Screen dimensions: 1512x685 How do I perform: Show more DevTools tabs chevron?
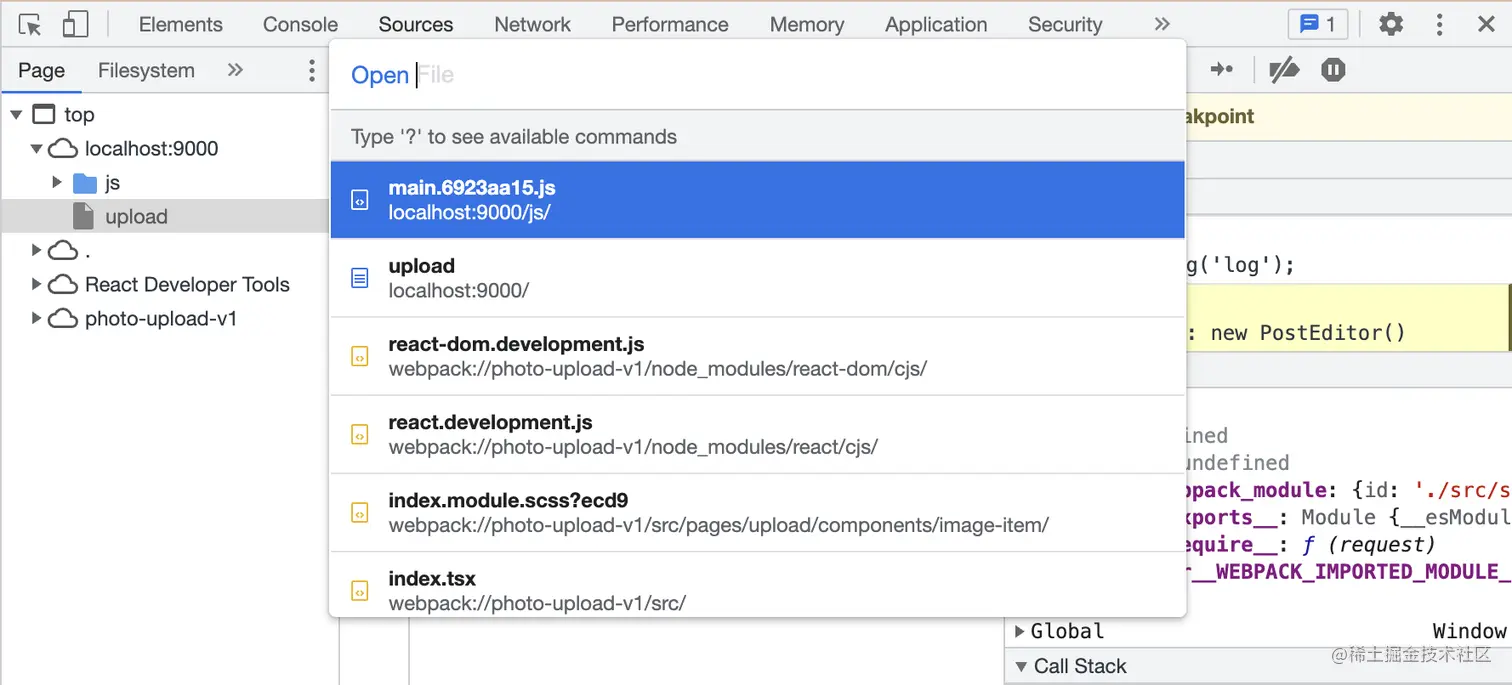click(x=1161, y=24)
